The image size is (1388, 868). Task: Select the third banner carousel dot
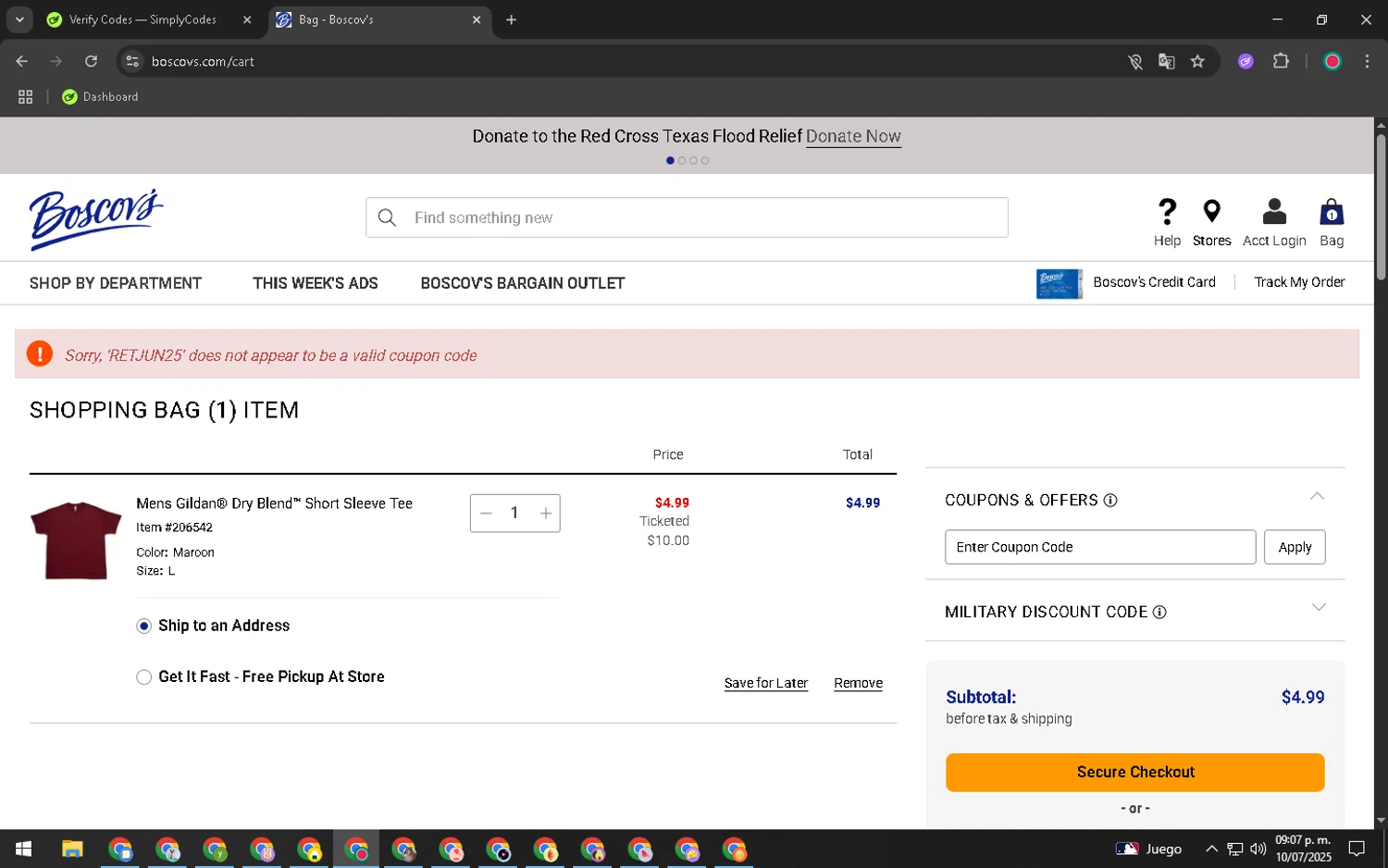693,161
